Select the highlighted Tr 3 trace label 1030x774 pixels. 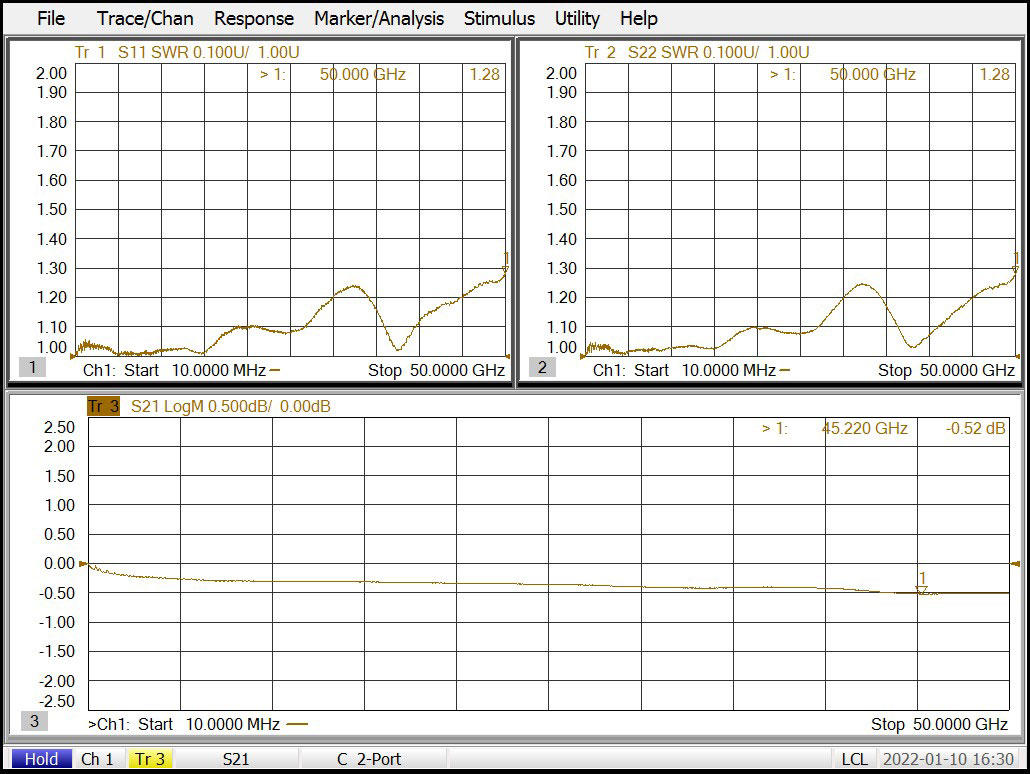coord(103,406)
